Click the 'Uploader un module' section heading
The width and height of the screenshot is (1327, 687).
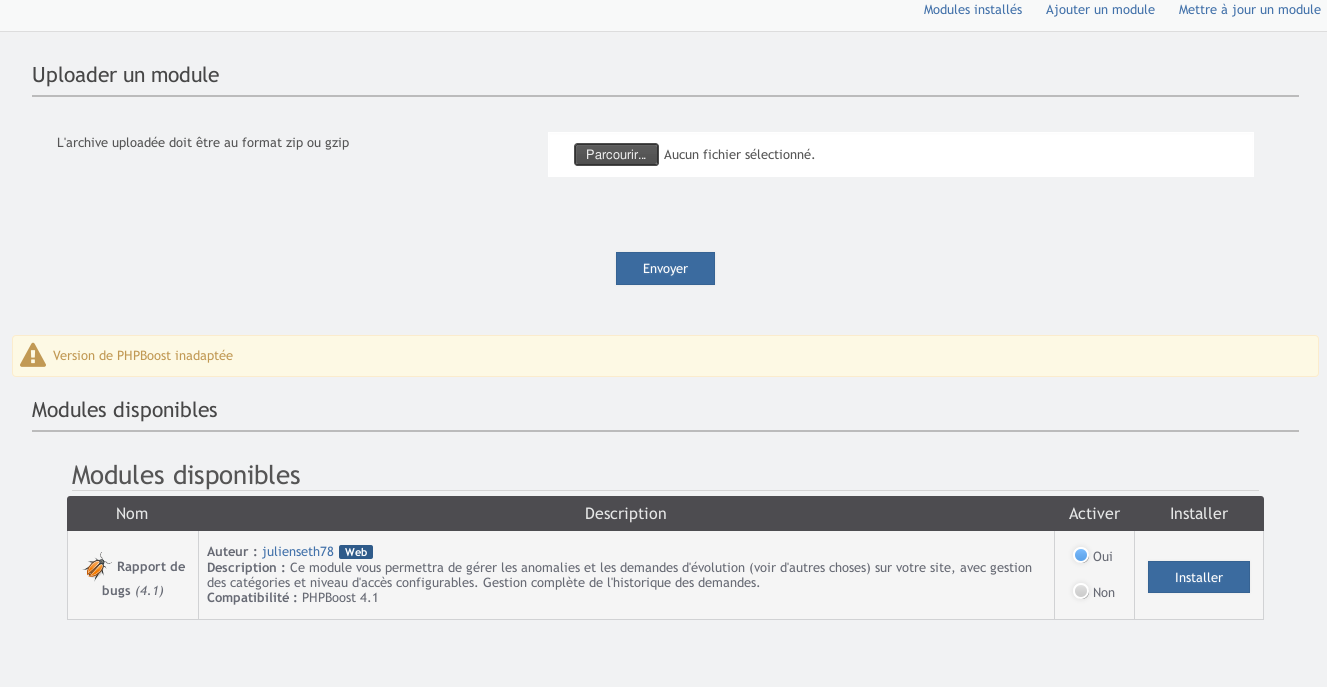coord(125,75)
